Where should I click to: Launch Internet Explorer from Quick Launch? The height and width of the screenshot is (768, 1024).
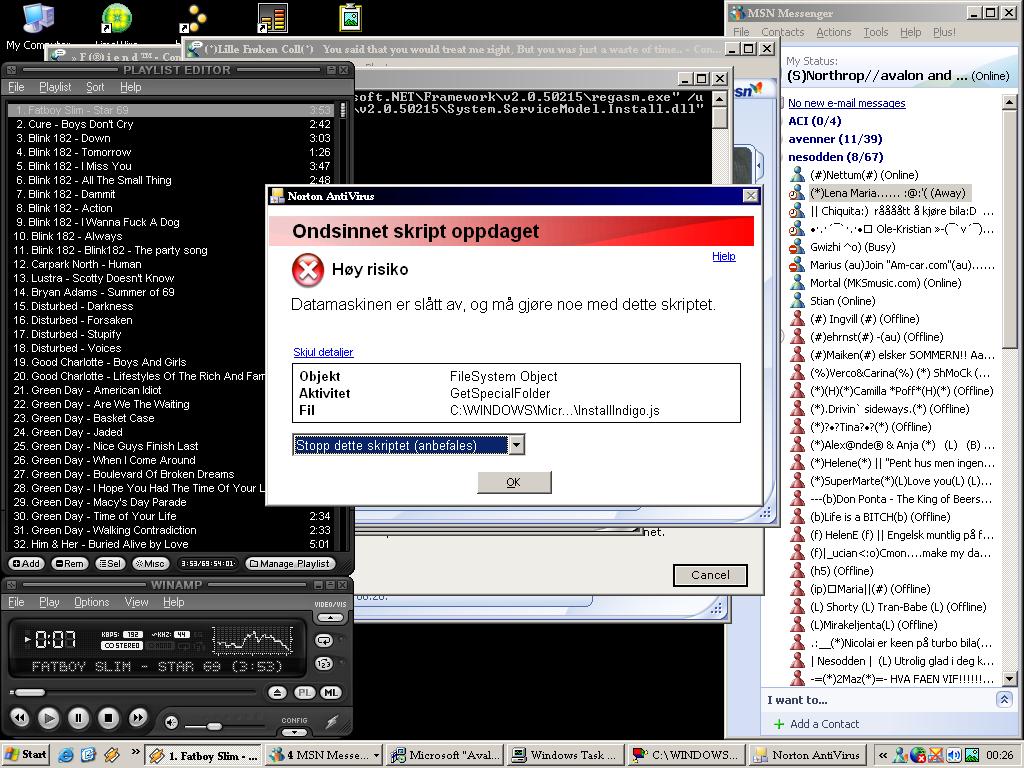[66, 755]
